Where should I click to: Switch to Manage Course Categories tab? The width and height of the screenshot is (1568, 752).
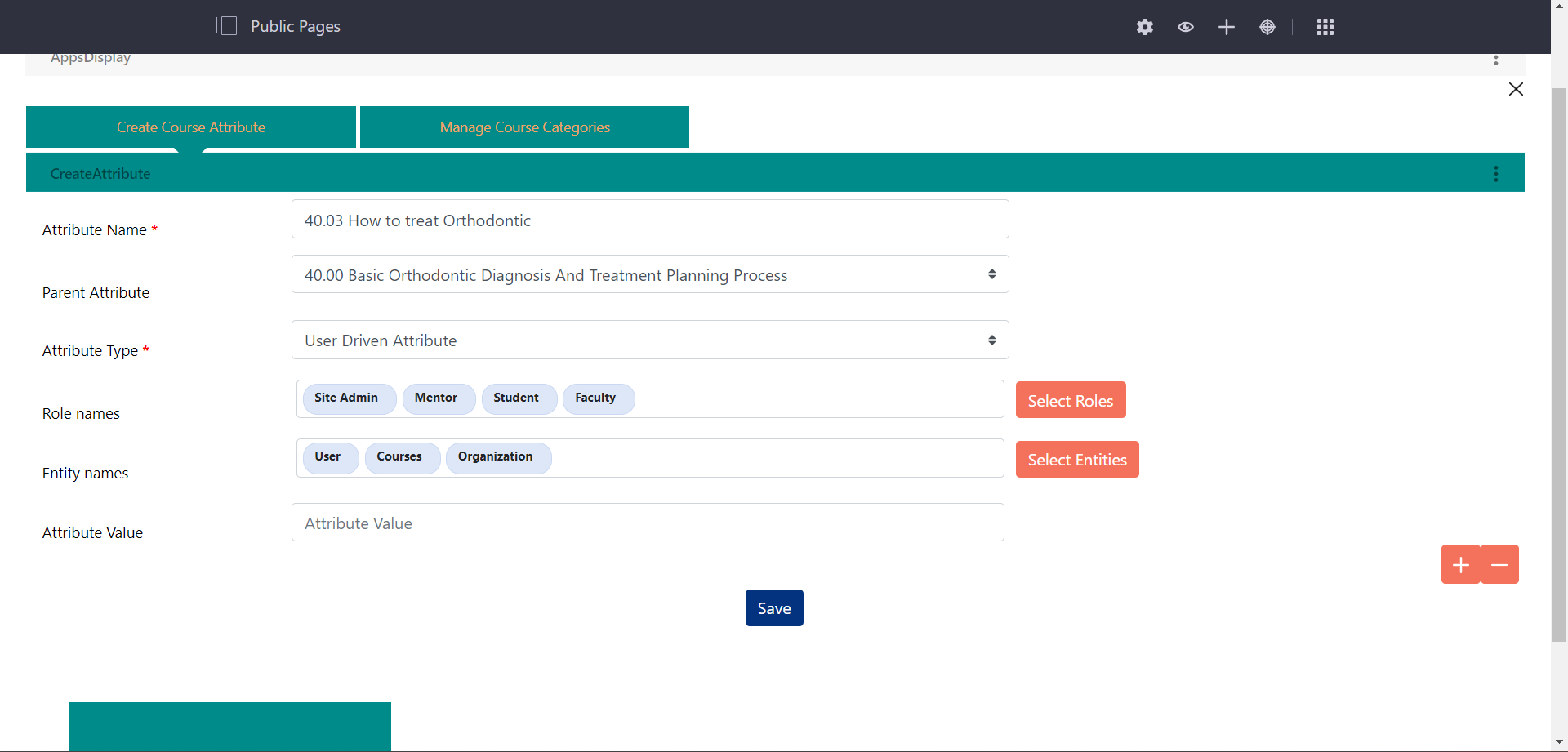[524, 127]
